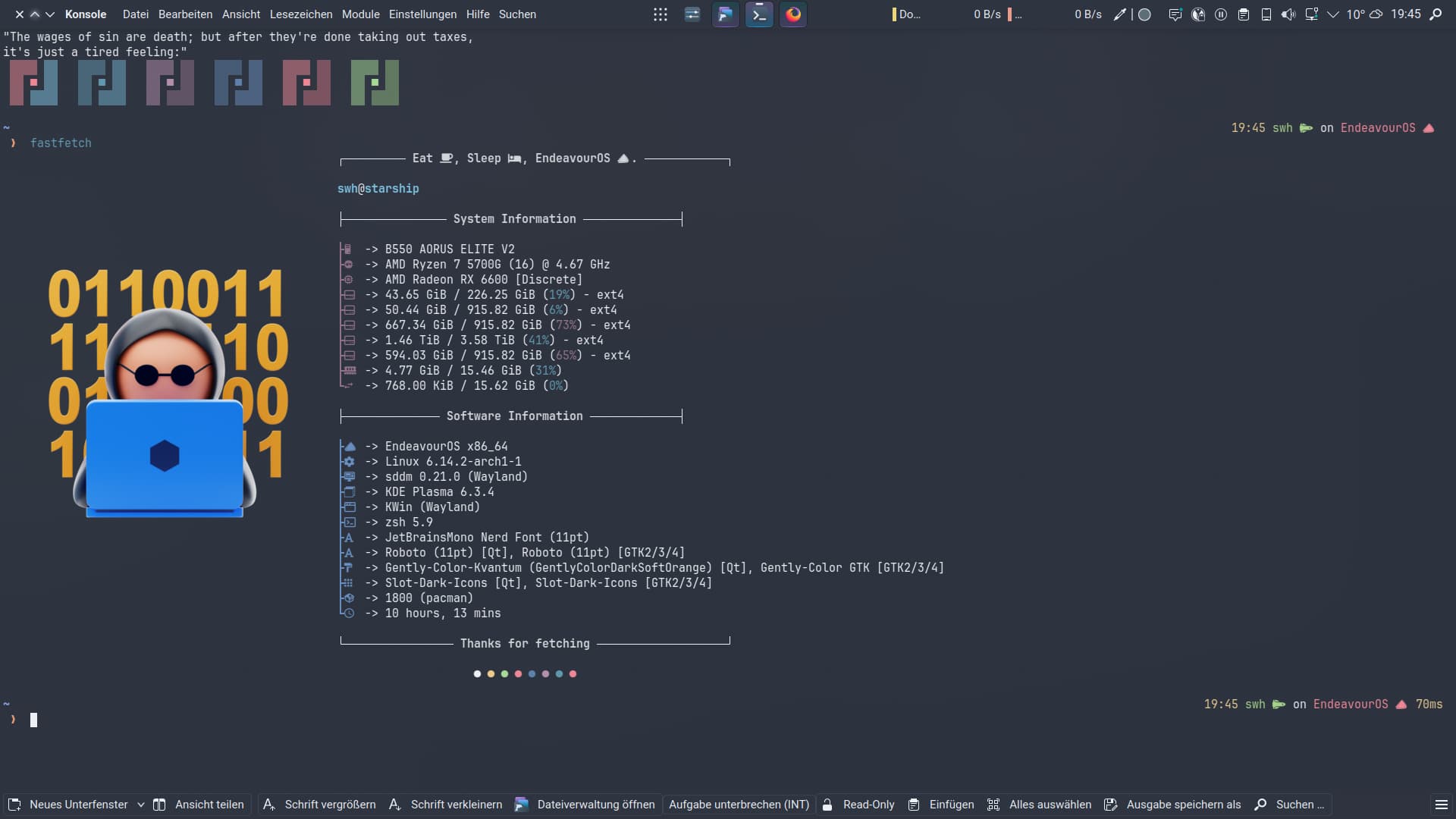Open the Lesezeichen menu
The height and width of the screenshot is (819, 1456).
[x=301, y=14]
